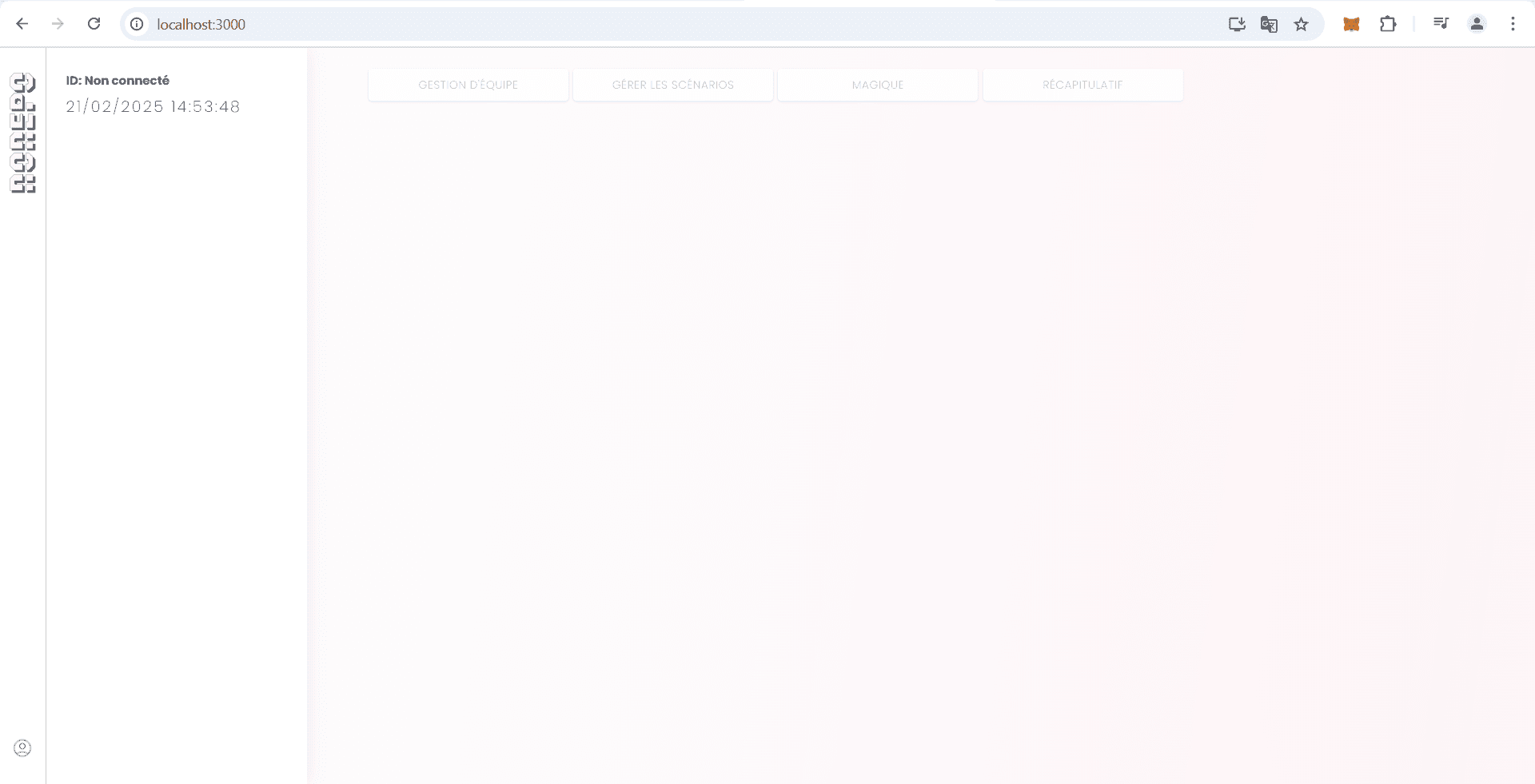Click the user account icon in sidebar bottom

[x=22, y=748]
